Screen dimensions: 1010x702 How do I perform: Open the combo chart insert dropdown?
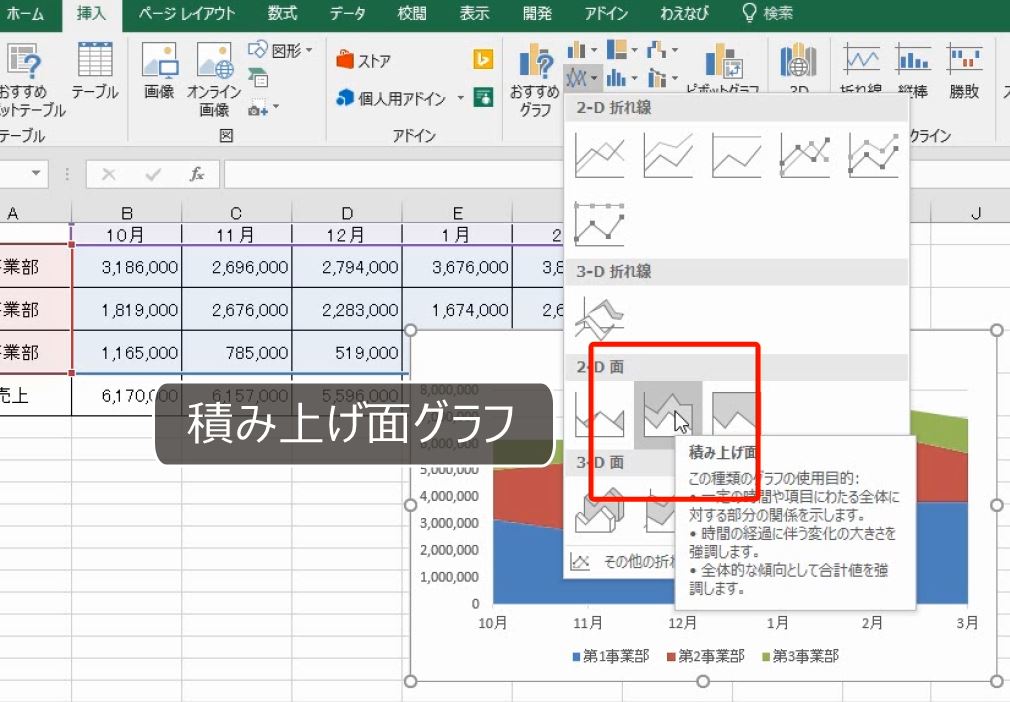click(x=662, y=79)
